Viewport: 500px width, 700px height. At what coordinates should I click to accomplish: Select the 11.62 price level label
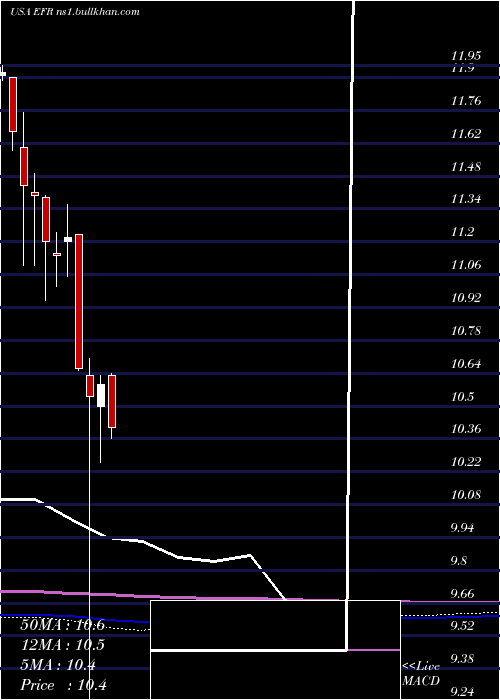466,134
